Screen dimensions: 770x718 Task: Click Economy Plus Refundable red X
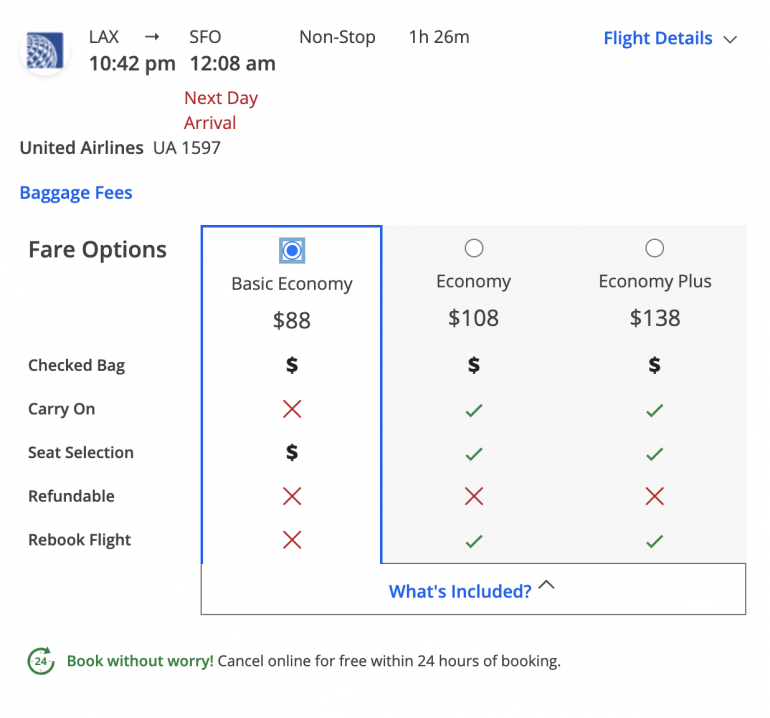coord(654,496)
